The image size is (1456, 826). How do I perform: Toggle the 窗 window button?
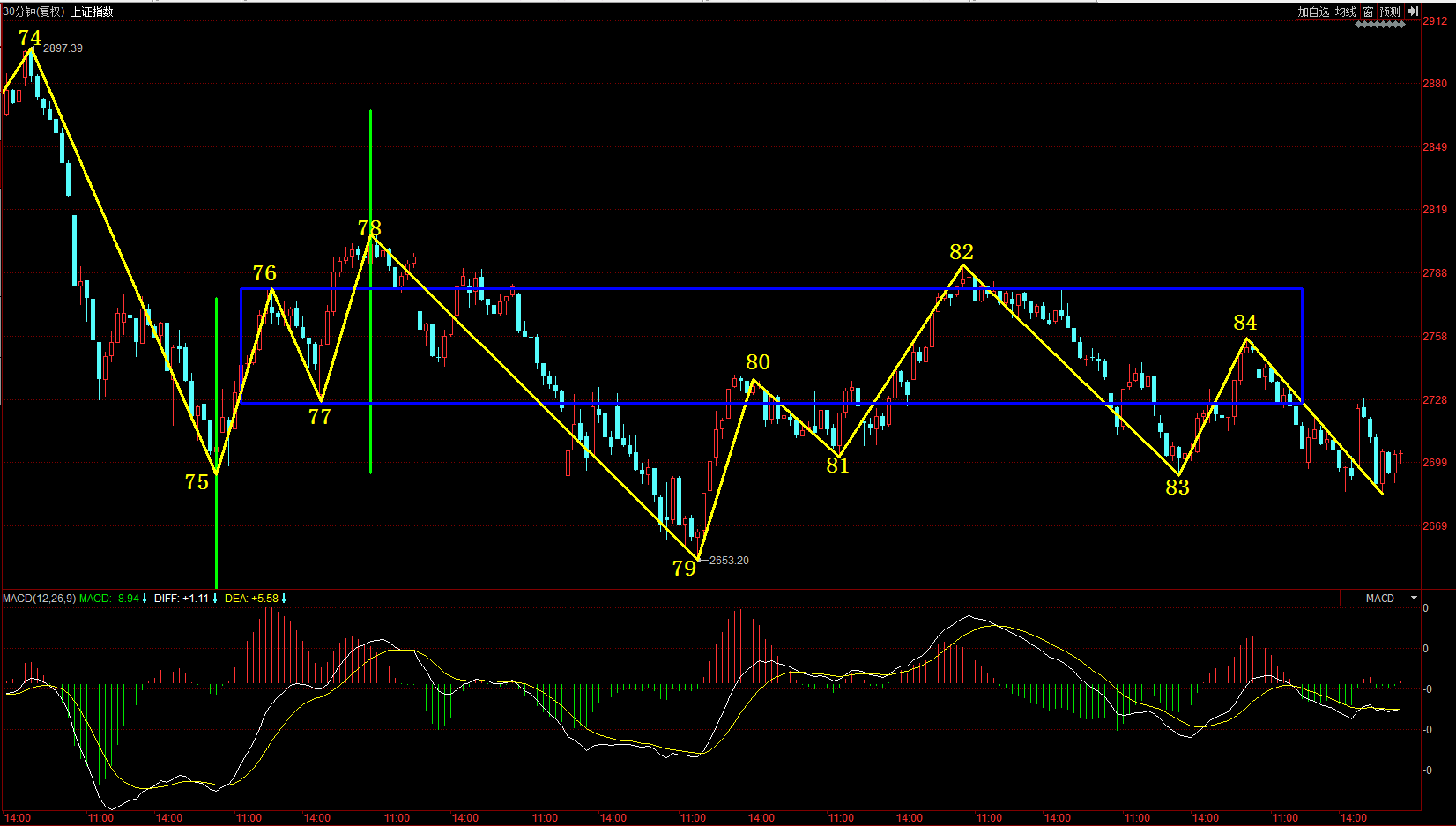pos(1368,11)
